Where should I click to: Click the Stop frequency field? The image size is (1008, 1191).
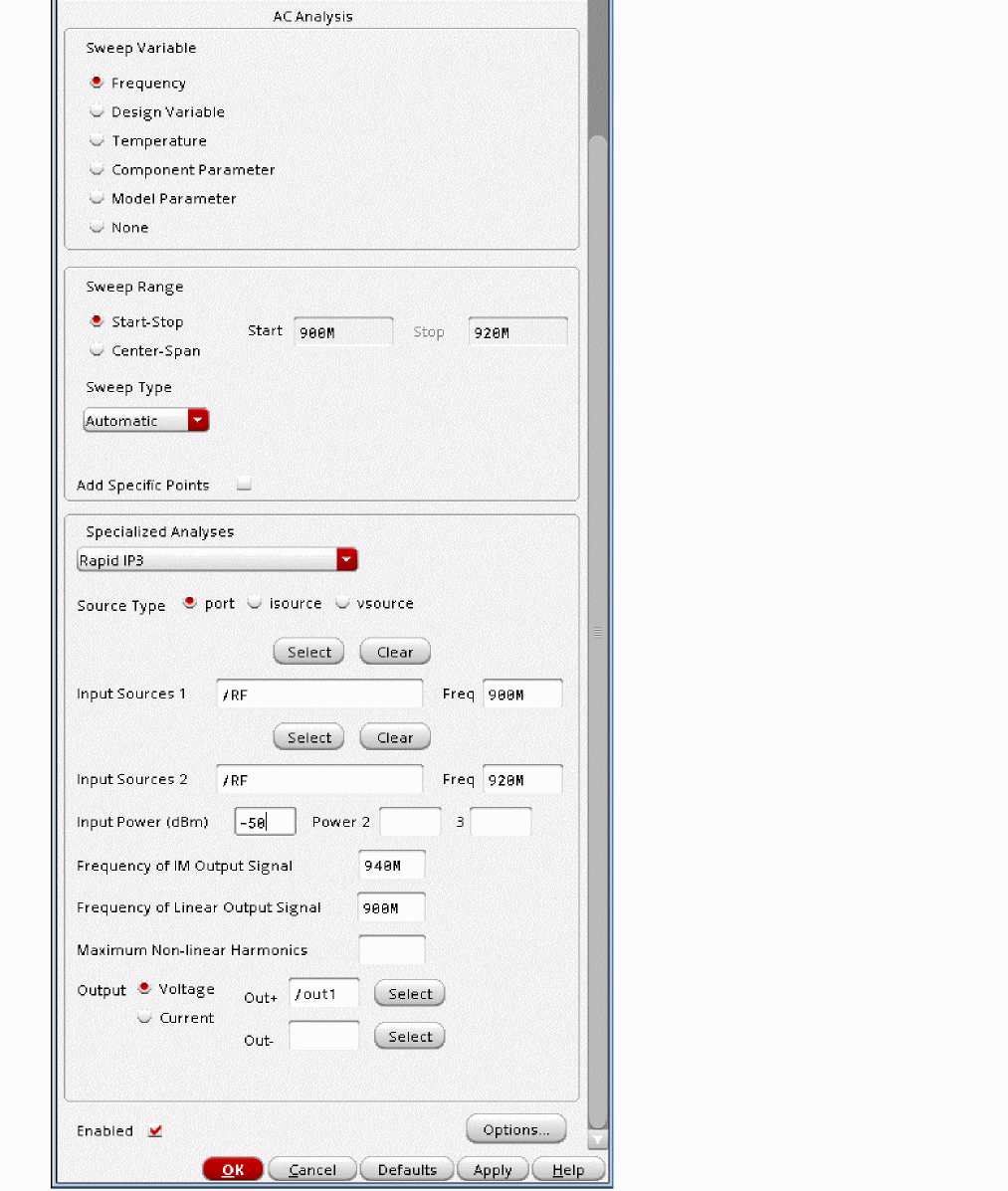(x=518, y=332)
